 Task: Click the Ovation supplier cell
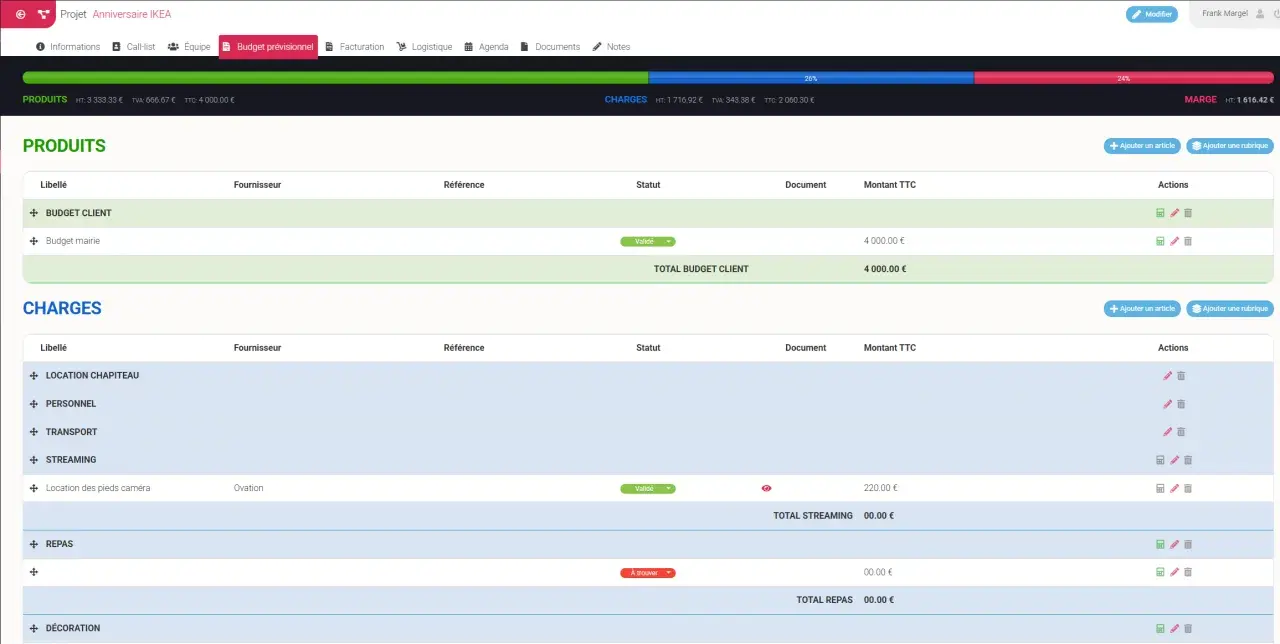pos(249,488)
